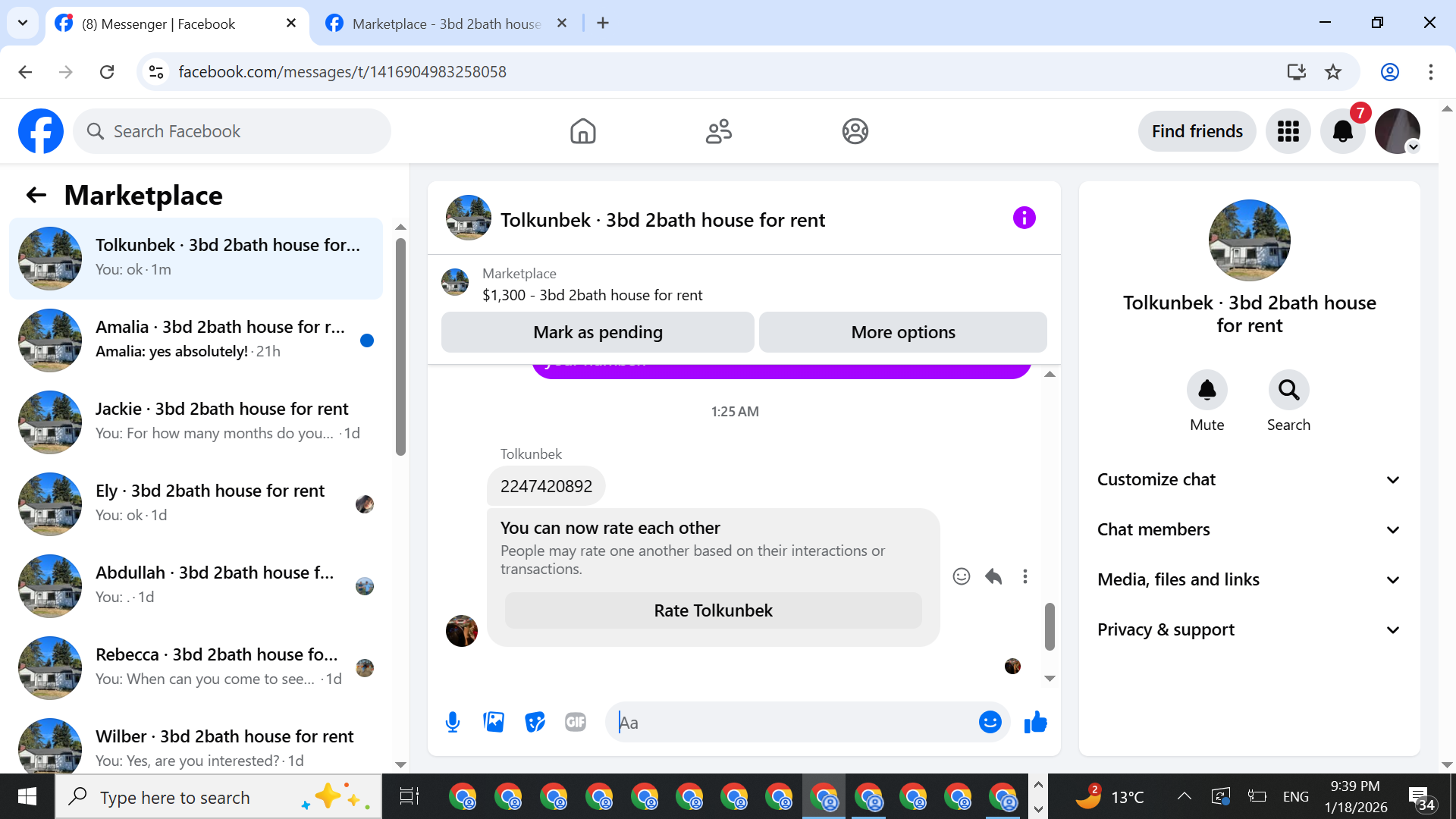Click the Mark as pending button

[598, 332]
